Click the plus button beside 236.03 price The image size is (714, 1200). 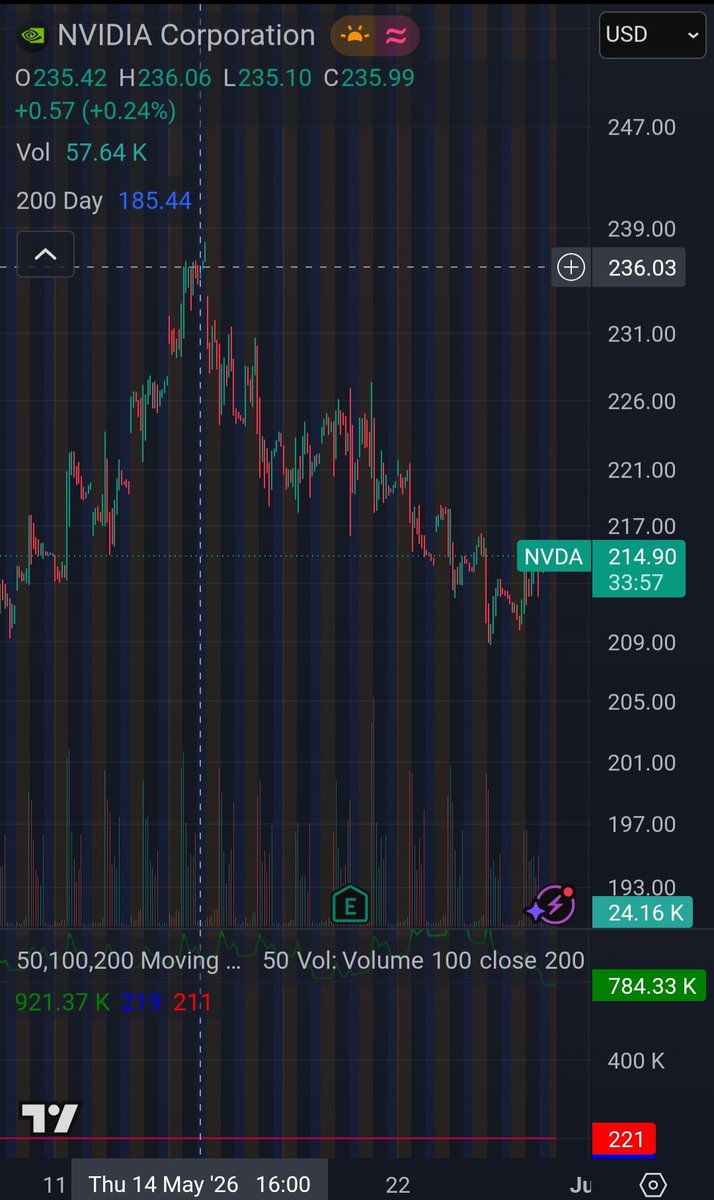pos(571,267)
